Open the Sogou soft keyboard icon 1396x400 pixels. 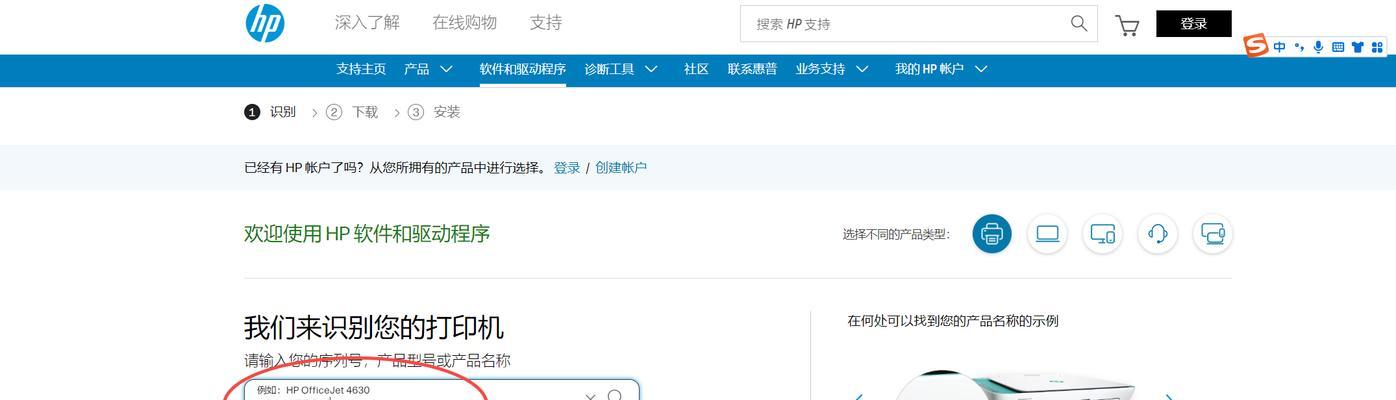point(1337,47)
